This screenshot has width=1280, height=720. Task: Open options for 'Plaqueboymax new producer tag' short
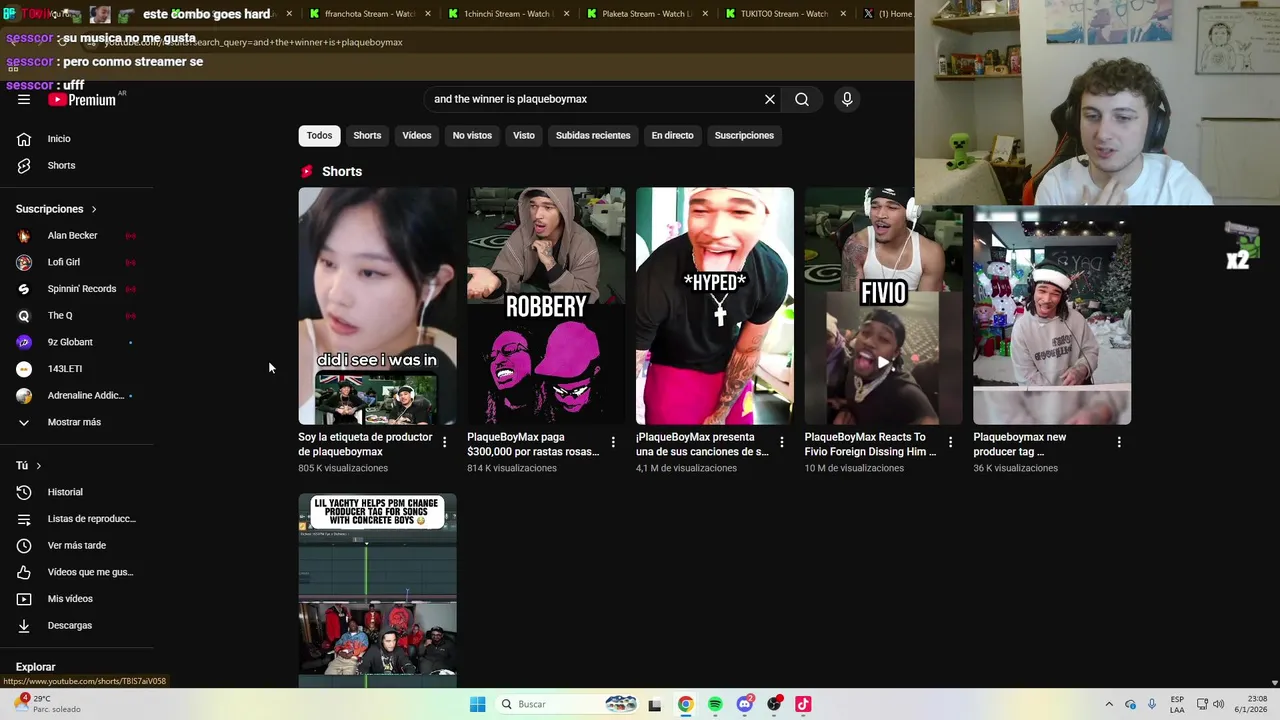click(1119, 442)
